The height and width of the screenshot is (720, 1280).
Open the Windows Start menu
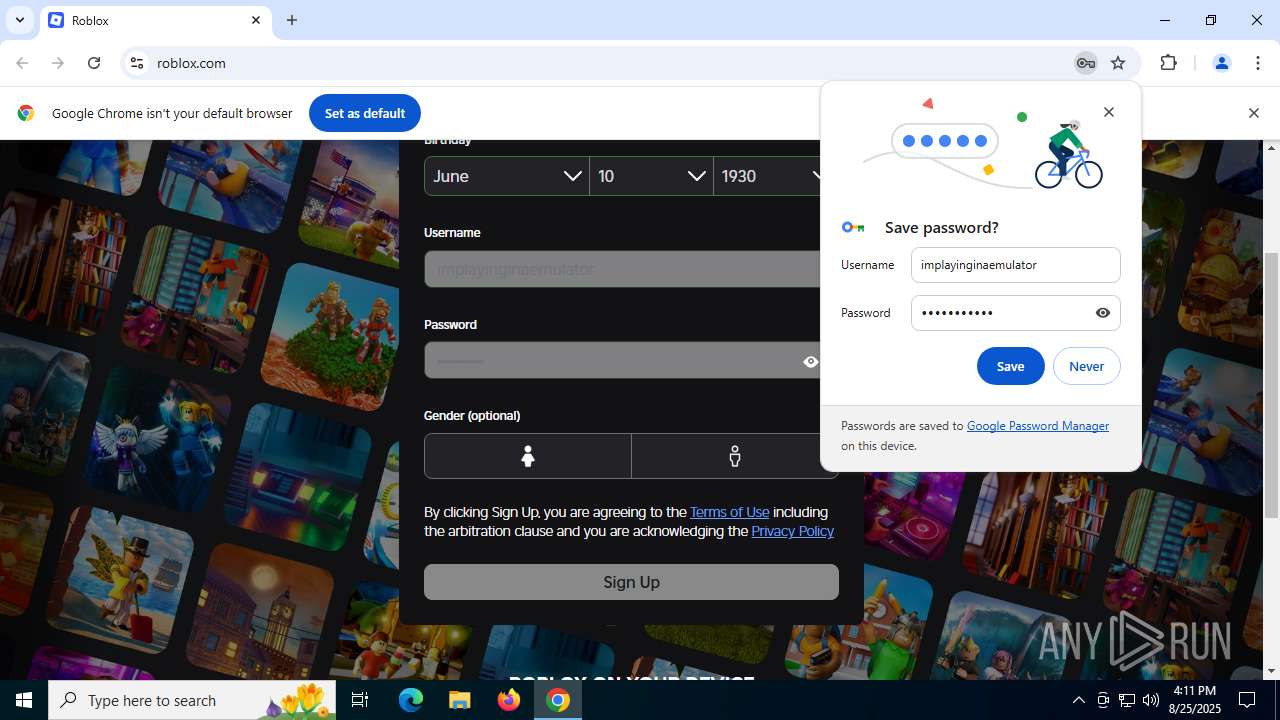(x=24, y=700)
